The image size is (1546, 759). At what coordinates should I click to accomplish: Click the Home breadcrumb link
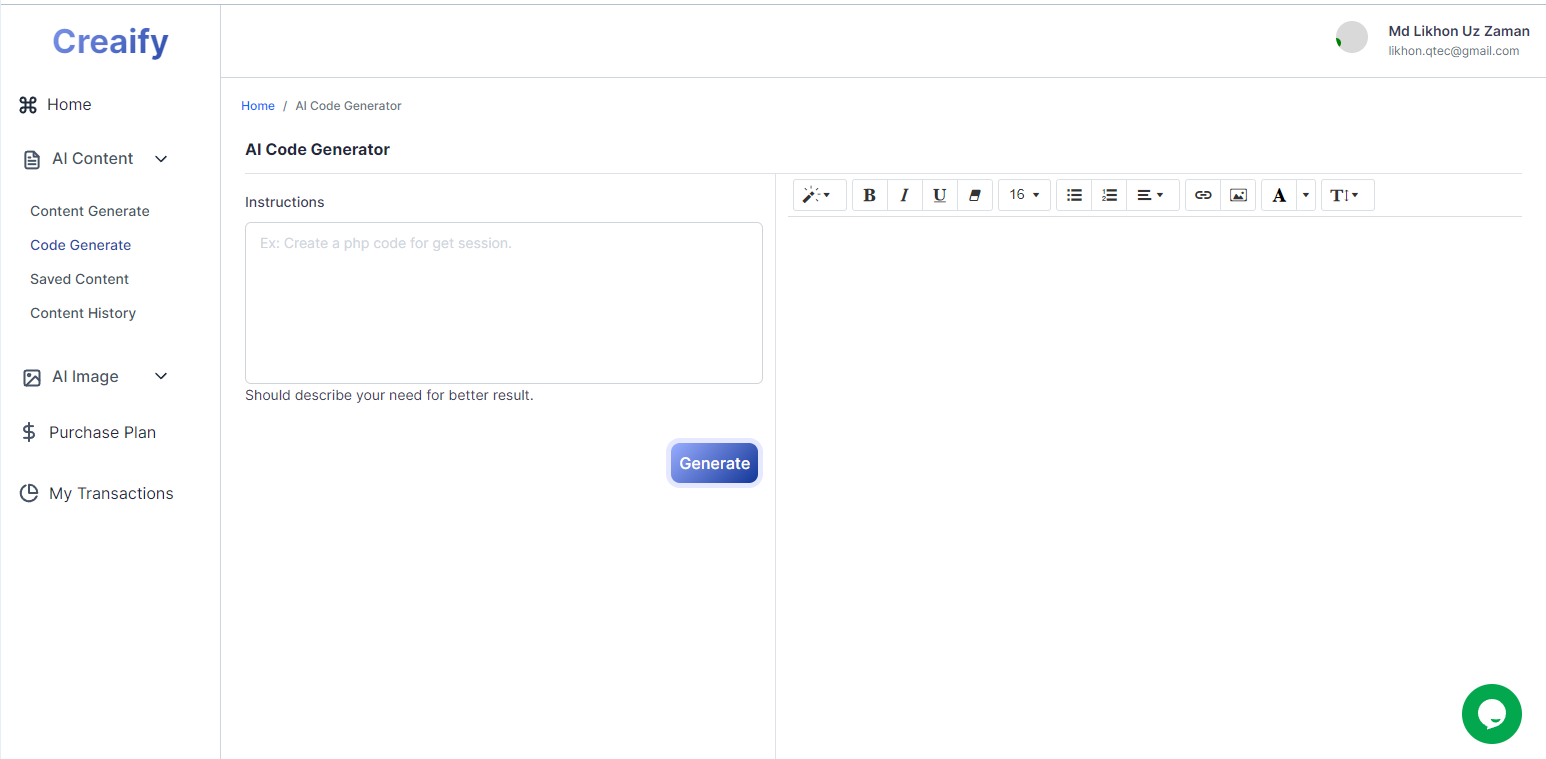(258, 106)
